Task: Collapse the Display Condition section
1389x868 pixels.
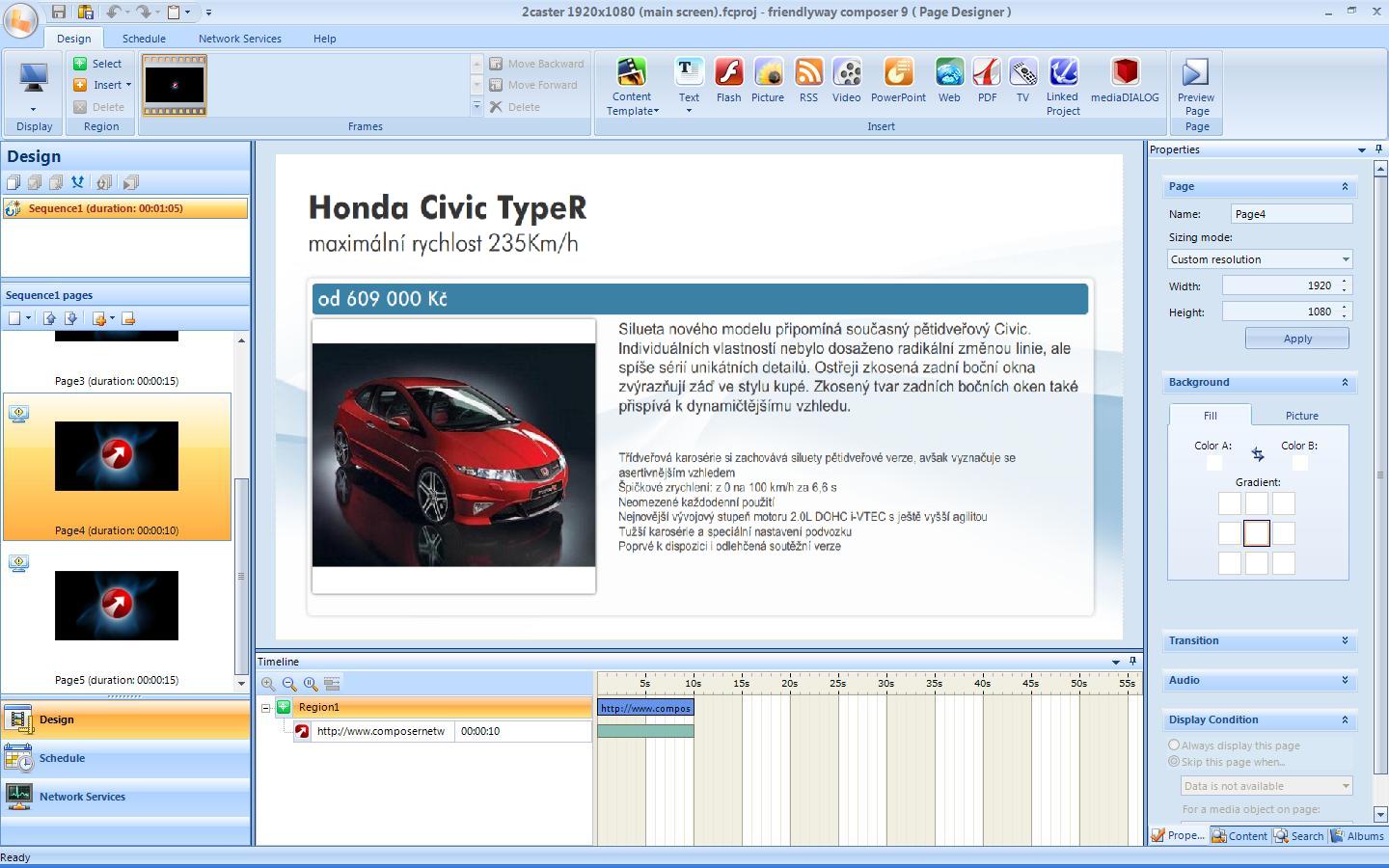Action: coord(1345,719)
